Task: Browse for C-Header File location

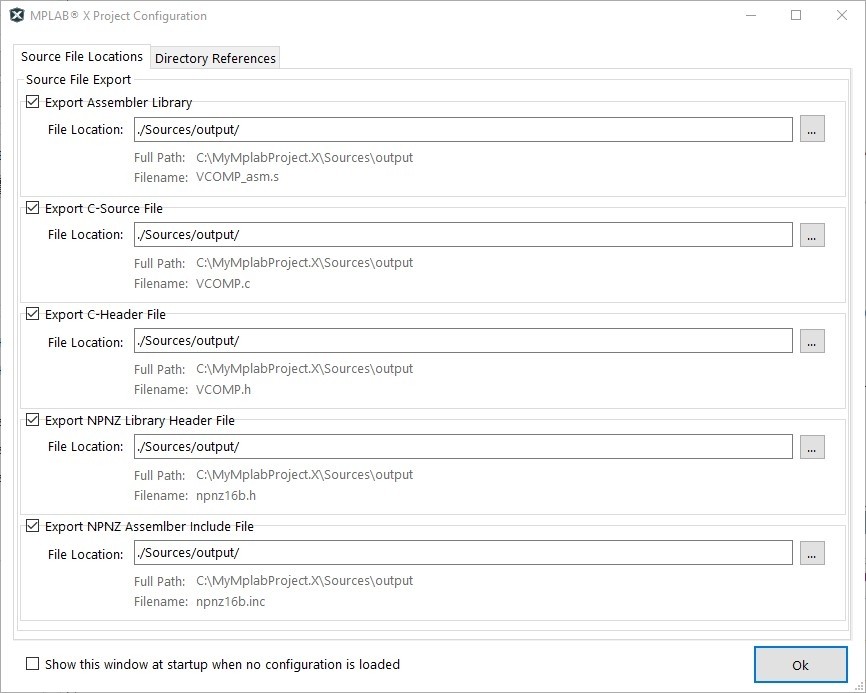Action: coord(812,341)
